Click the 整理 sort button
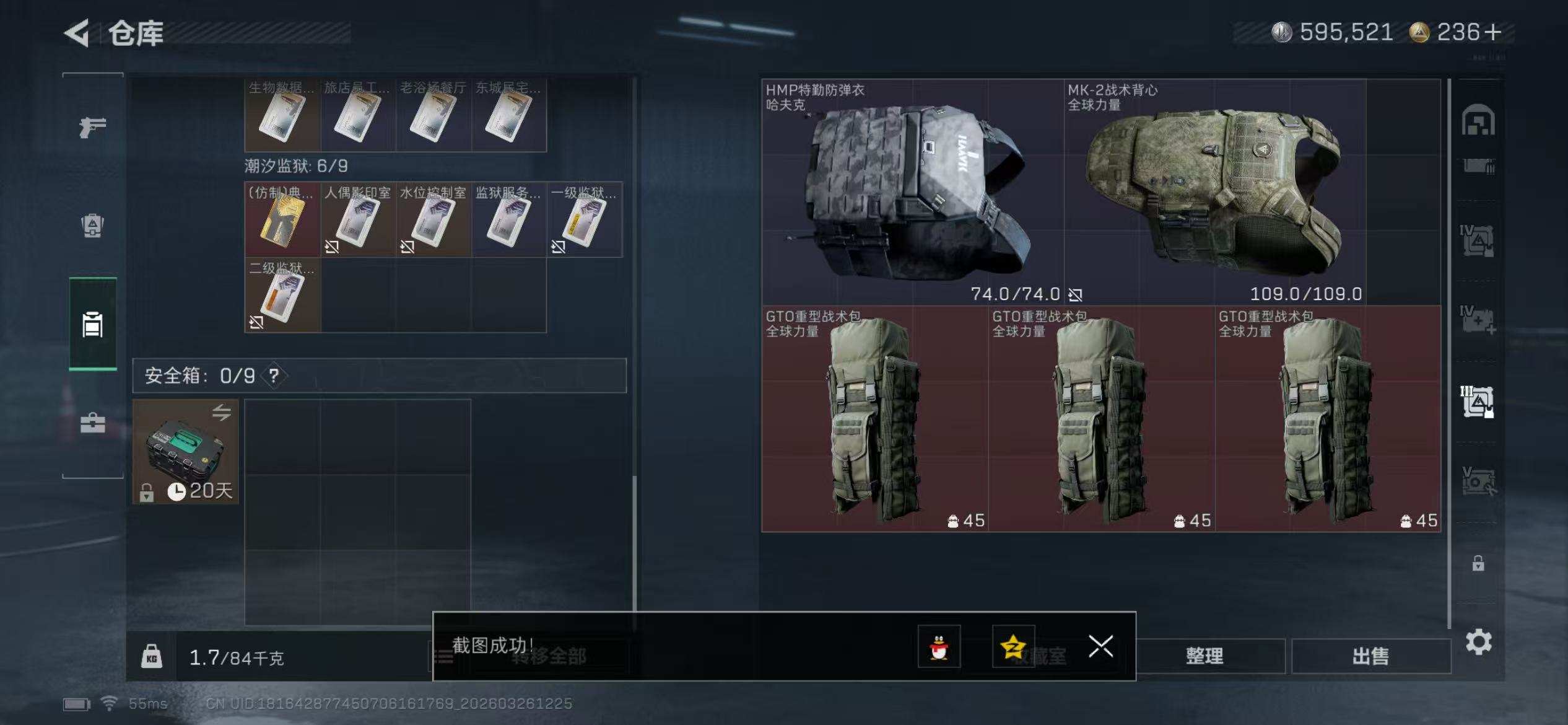The width and height of the screenshot is (1568, 725). (1204, 656)
